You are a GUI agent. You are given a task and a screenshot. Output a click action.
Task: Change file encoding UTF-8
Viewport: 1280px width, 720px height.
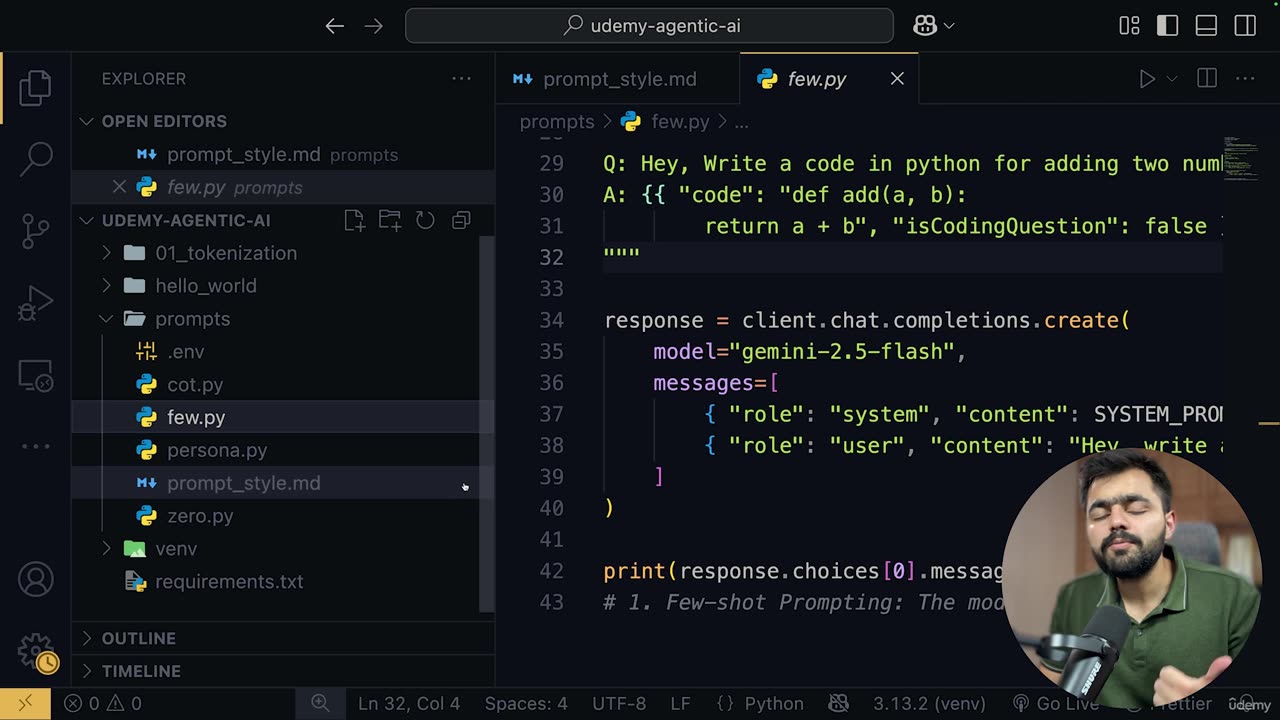[619, 703]
